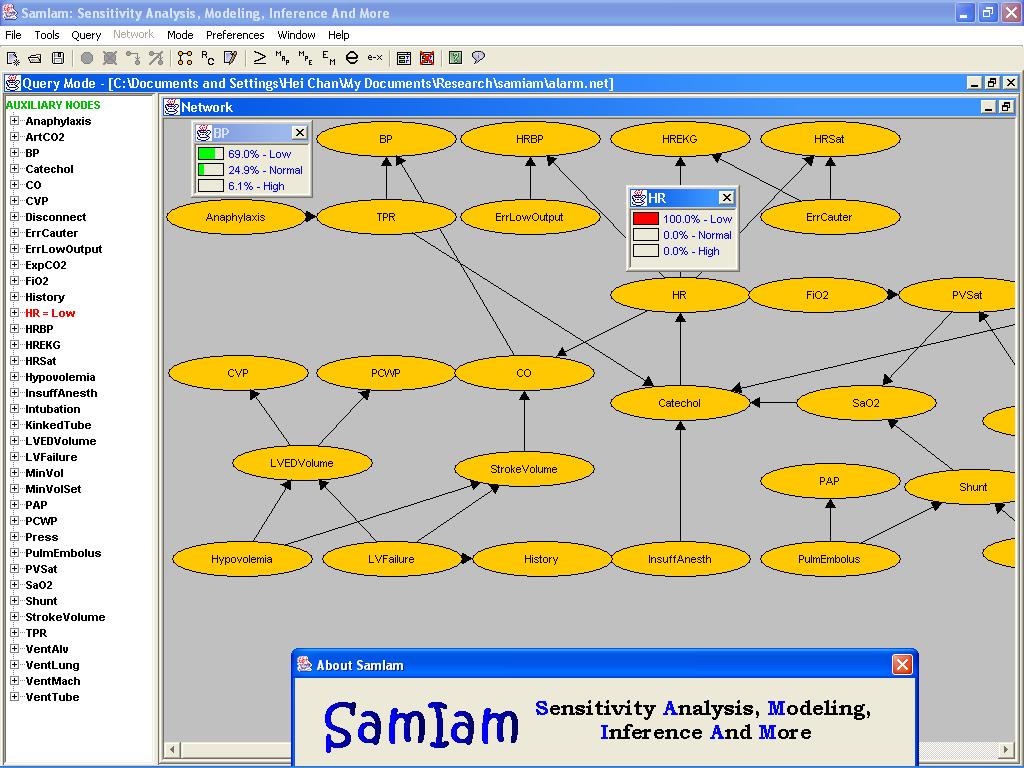
Task: Select the SaO2 node in network
Action: click(x=866, y=403)
